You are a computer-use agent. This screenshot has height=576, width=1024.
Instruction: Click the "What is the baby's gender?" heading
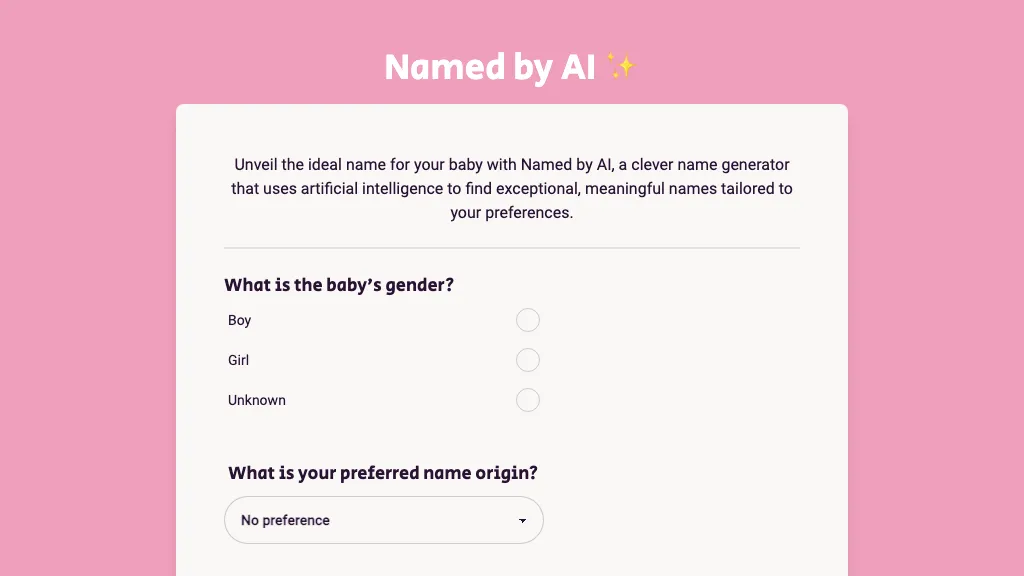pyautogui.click(x=339, y=285)
